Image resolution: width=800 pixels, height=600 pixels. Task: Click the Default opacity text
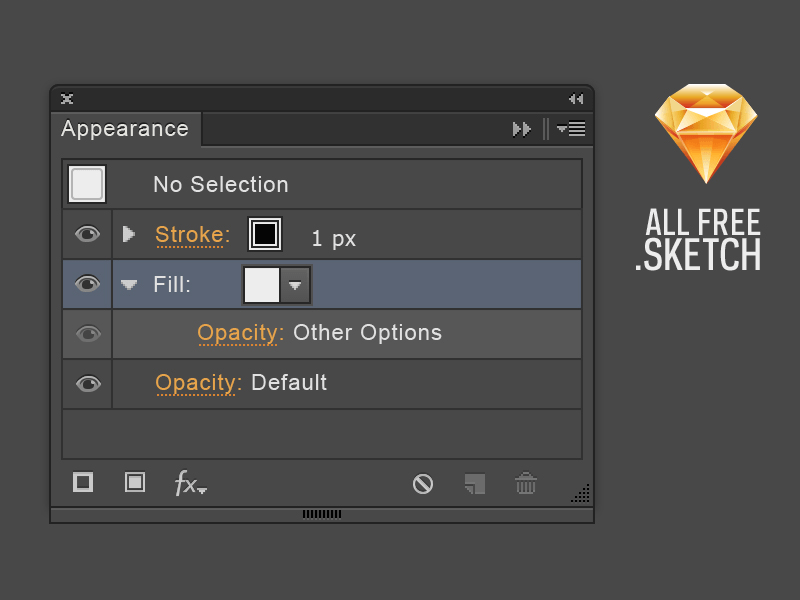[289, 383]
